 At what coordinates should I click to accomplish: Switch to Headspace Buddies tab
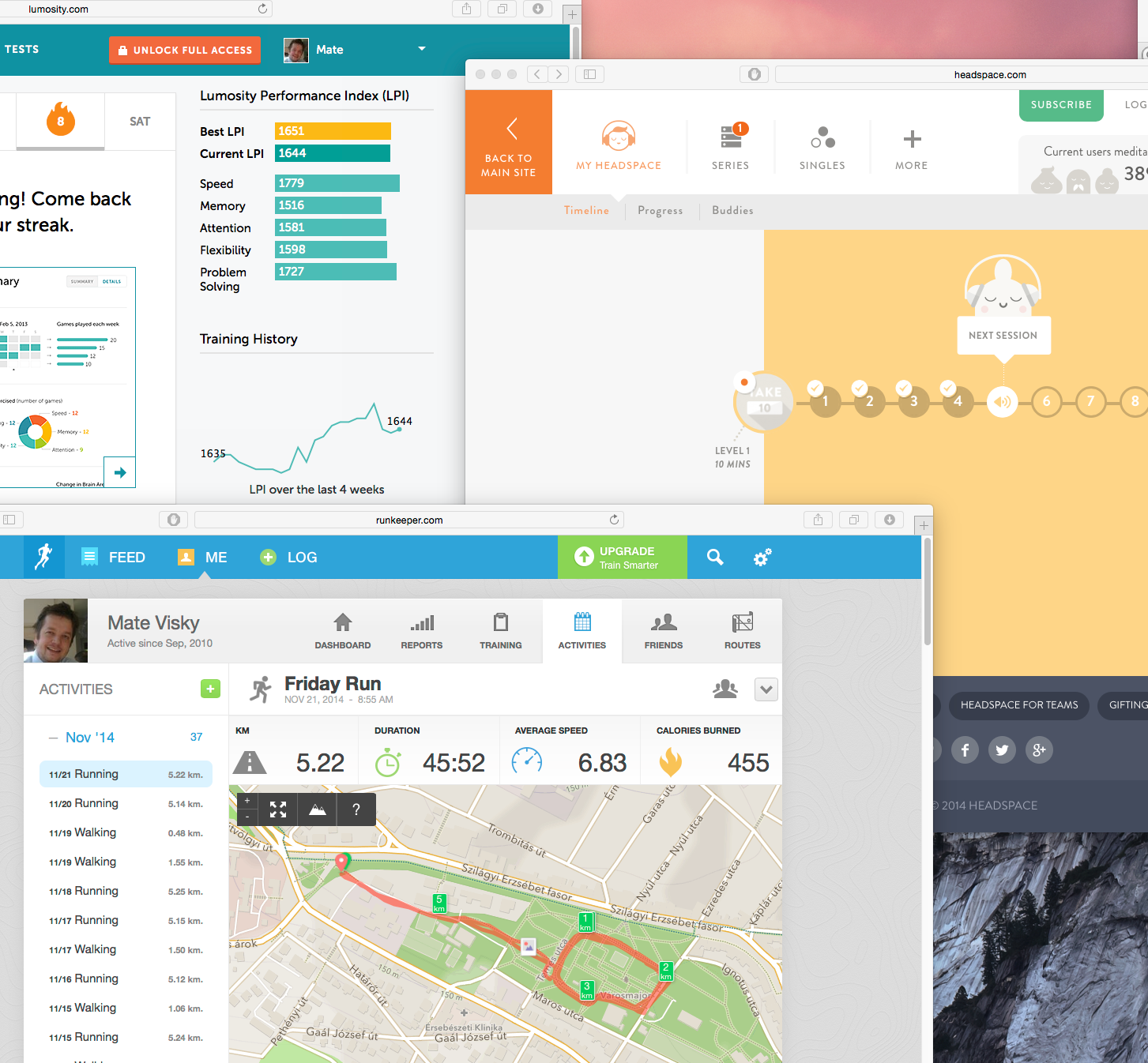[x=732, y=211]
